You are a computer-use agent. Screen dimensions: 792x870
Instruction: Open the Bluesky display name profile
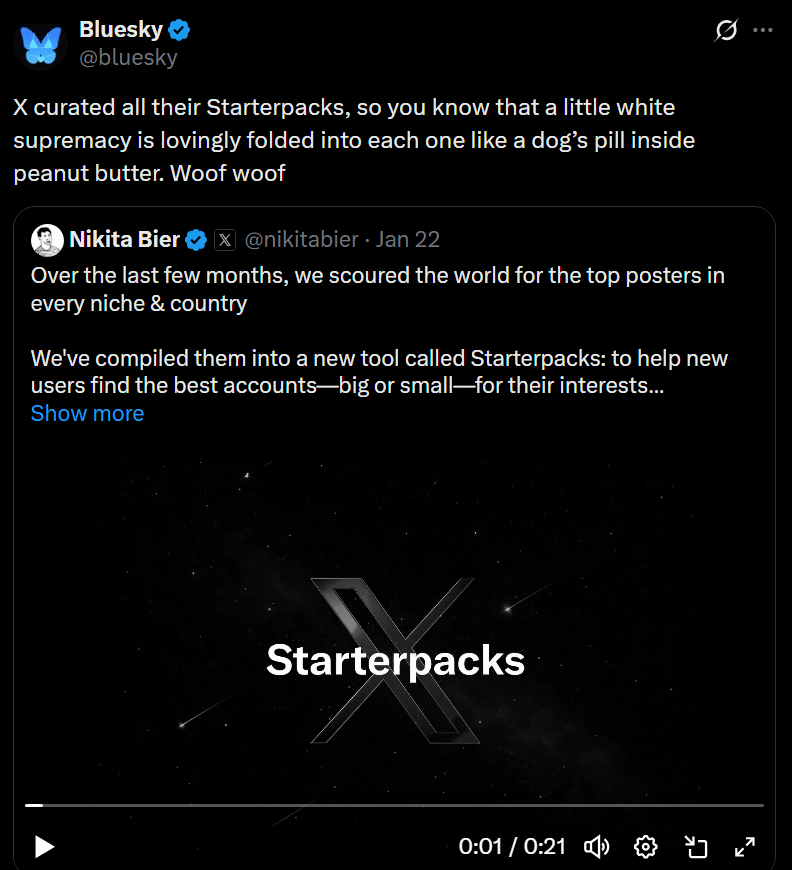120,30
